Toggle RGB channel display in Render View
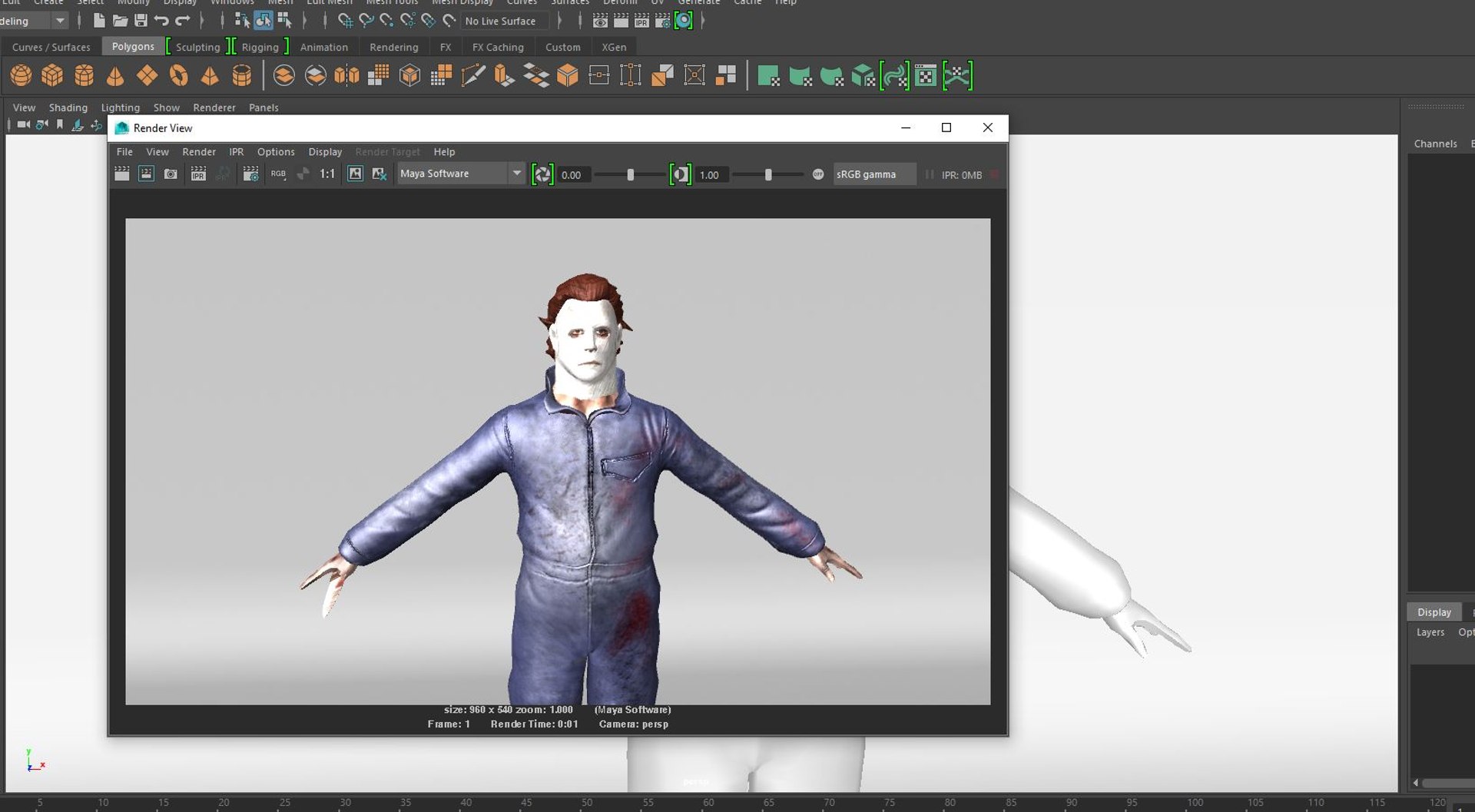Screen dimensions: 1475x812 278,174
